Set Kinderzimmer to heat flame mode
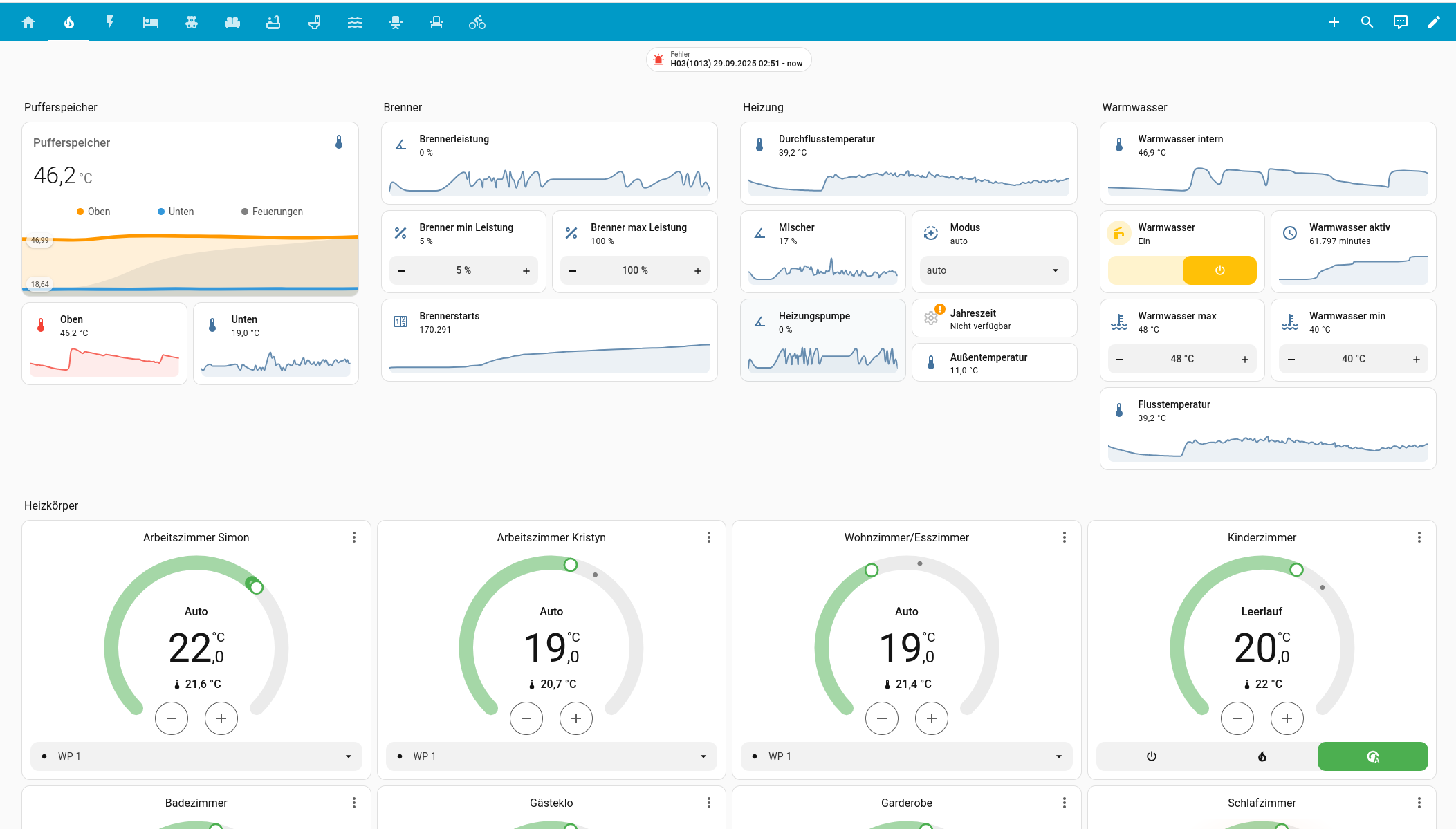This screenshot has width=1456, height=829. point(1262,756)
